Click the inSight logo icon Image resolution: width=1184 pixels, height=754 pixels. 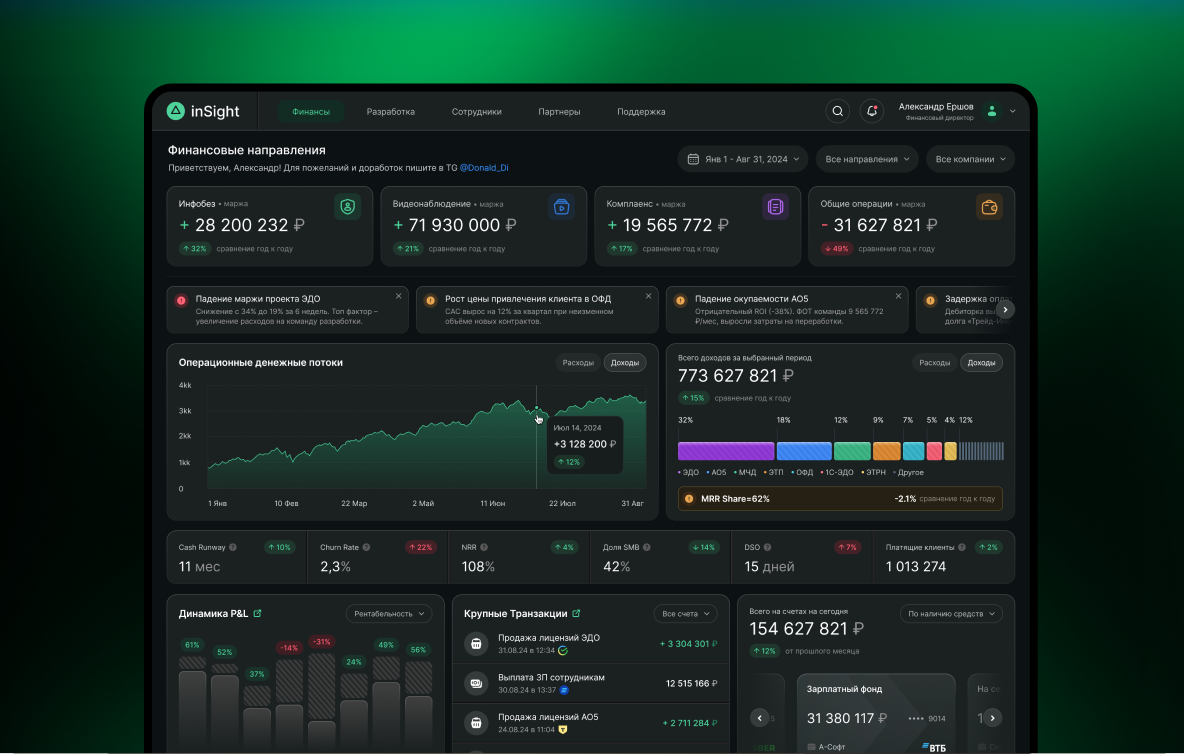175,111
